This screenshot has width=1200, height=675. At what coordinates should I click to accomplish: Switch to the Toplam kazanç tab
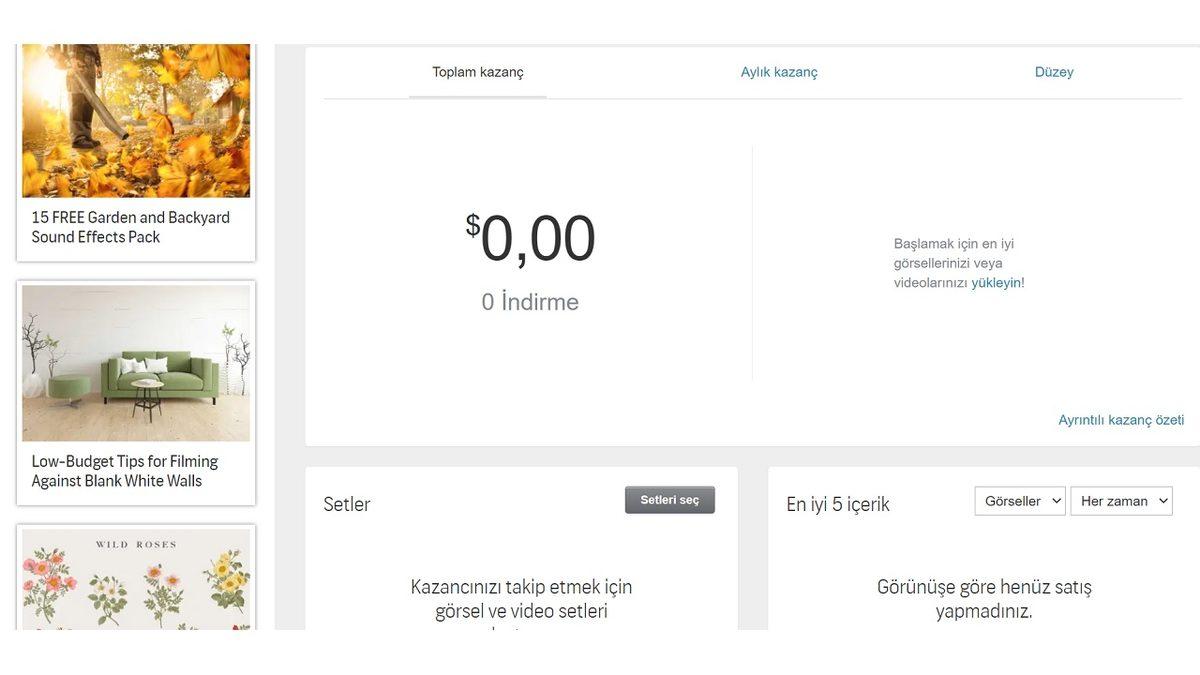coord(477,72)
